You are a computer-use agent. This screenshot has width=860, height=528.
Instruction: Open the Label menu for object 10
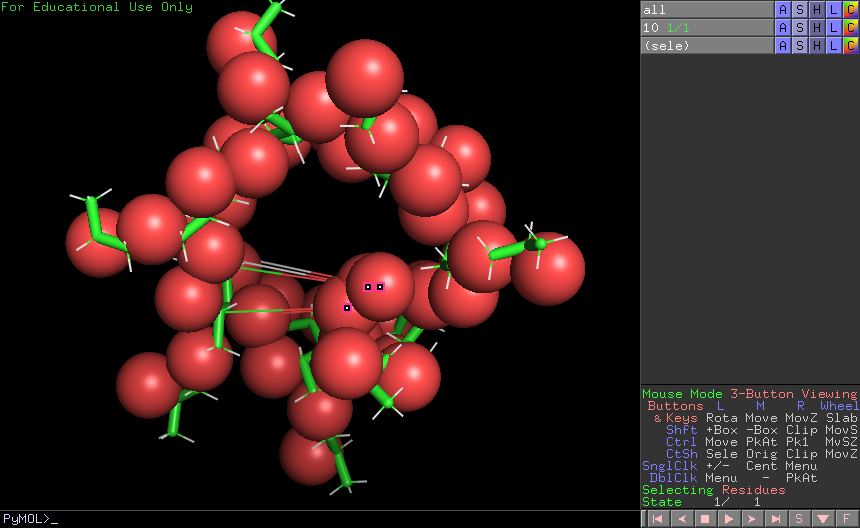tap(834, 27)
